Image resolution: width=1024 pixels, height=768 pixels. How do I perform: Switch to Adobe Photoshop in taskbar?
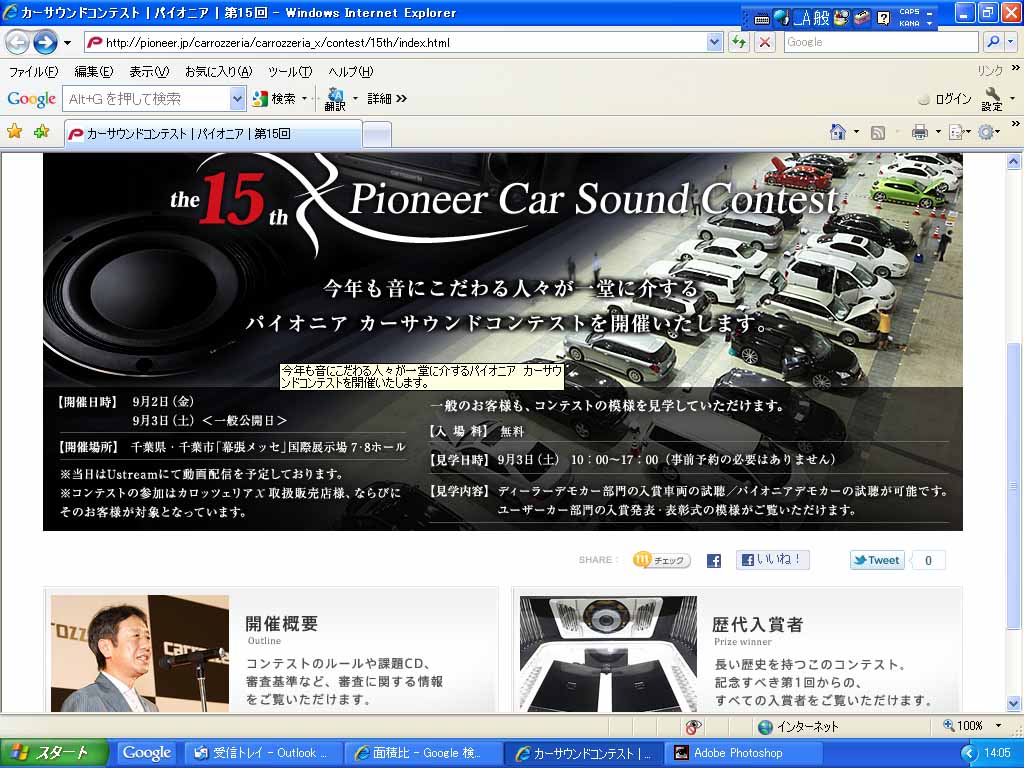(736, 753)
